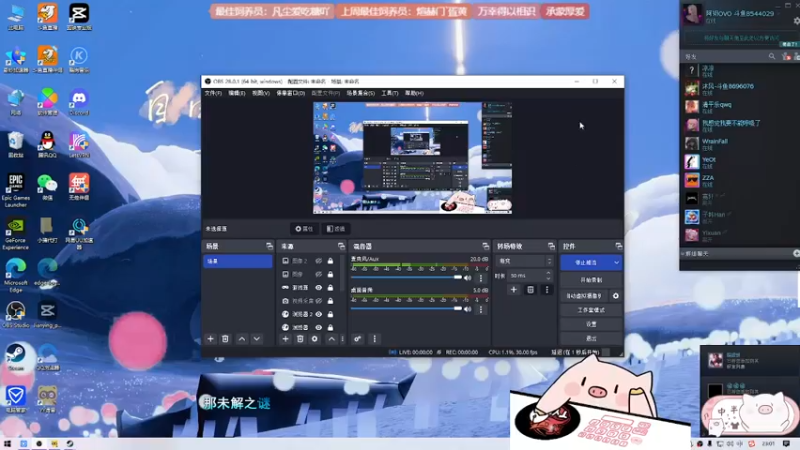
Task: Open OBS Settings from Controls dock
Action: click(x=591, y=324)
